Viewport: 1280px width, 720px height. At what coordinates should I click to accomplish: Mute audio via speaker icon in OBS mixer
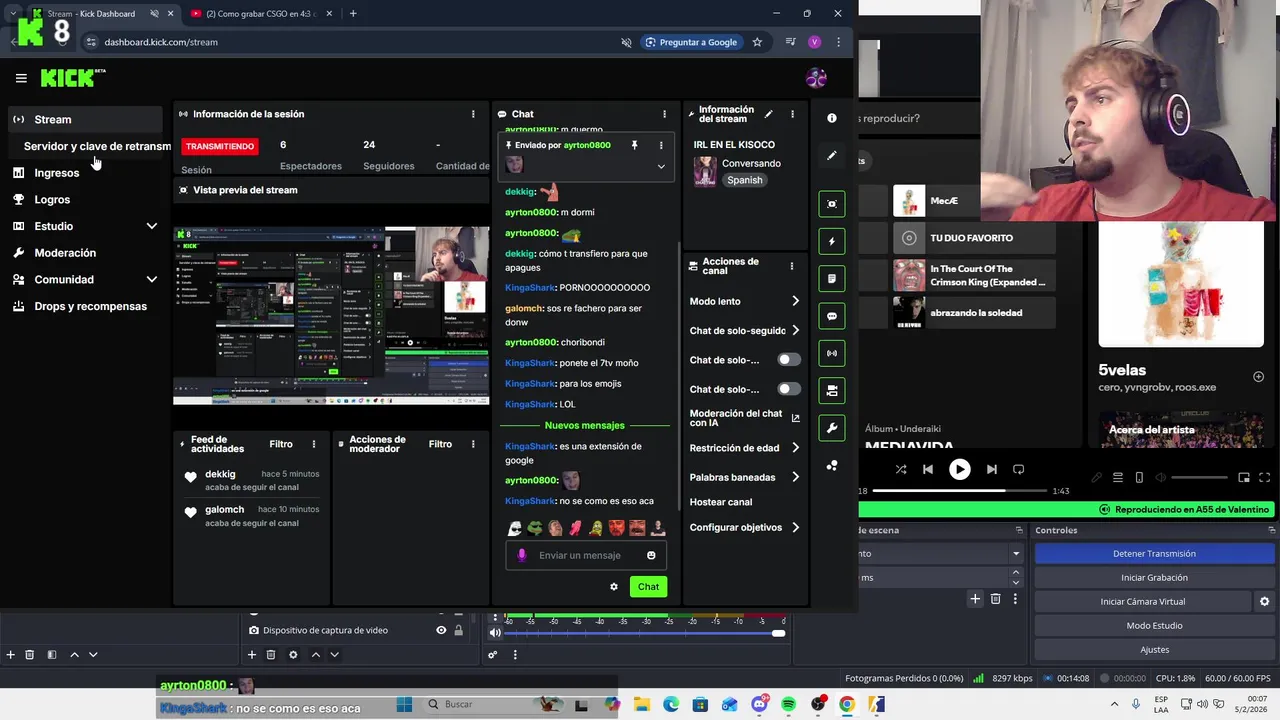click(495, 632)
